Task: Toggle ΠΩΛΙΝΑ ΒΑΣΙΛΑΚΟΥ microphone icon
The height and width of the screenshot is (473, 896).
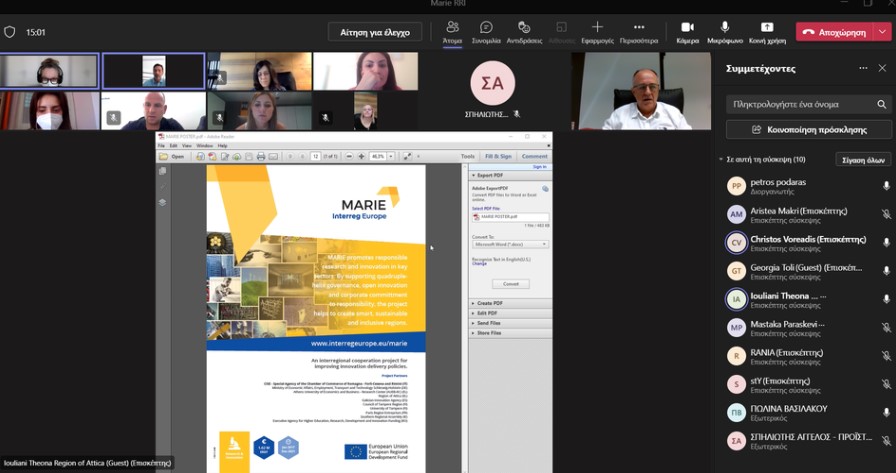Action: coord(886,412)
